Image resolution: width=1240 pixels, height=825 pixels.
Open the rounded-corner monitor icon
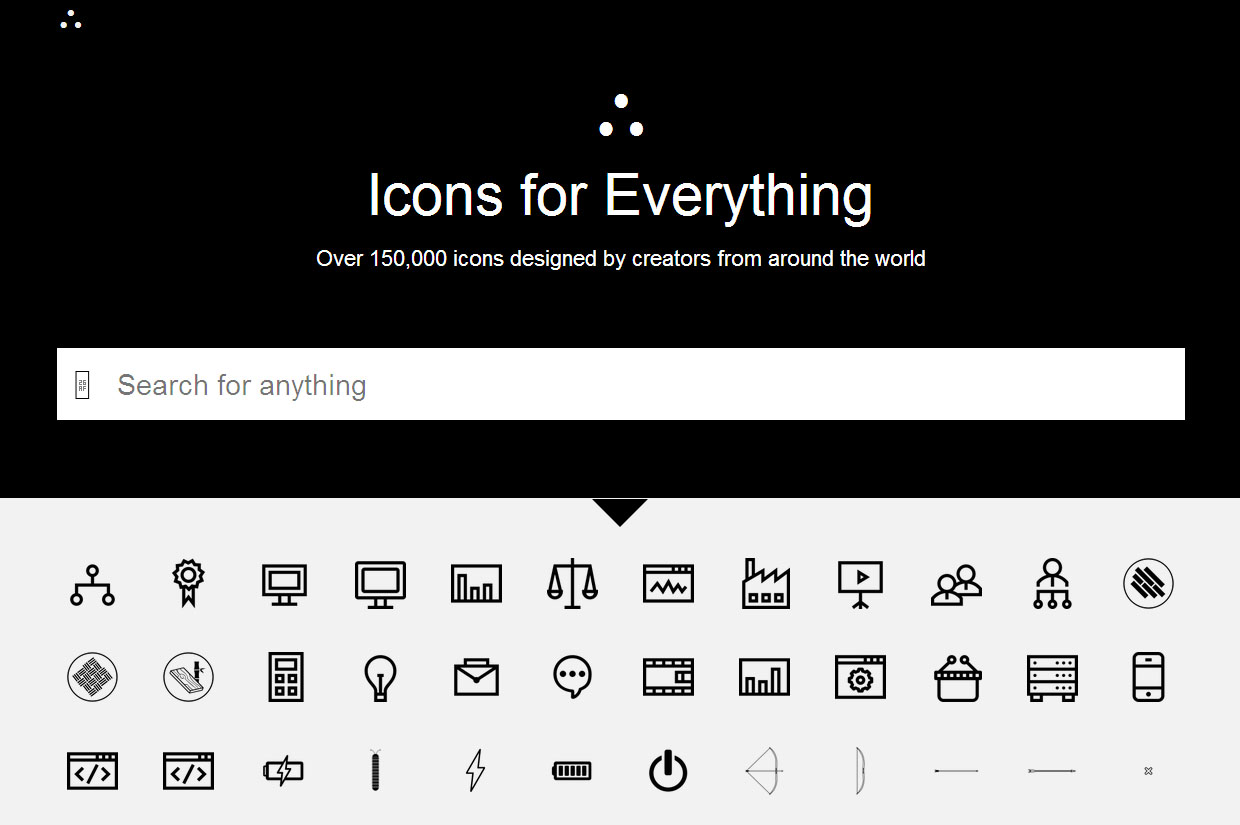380,584
